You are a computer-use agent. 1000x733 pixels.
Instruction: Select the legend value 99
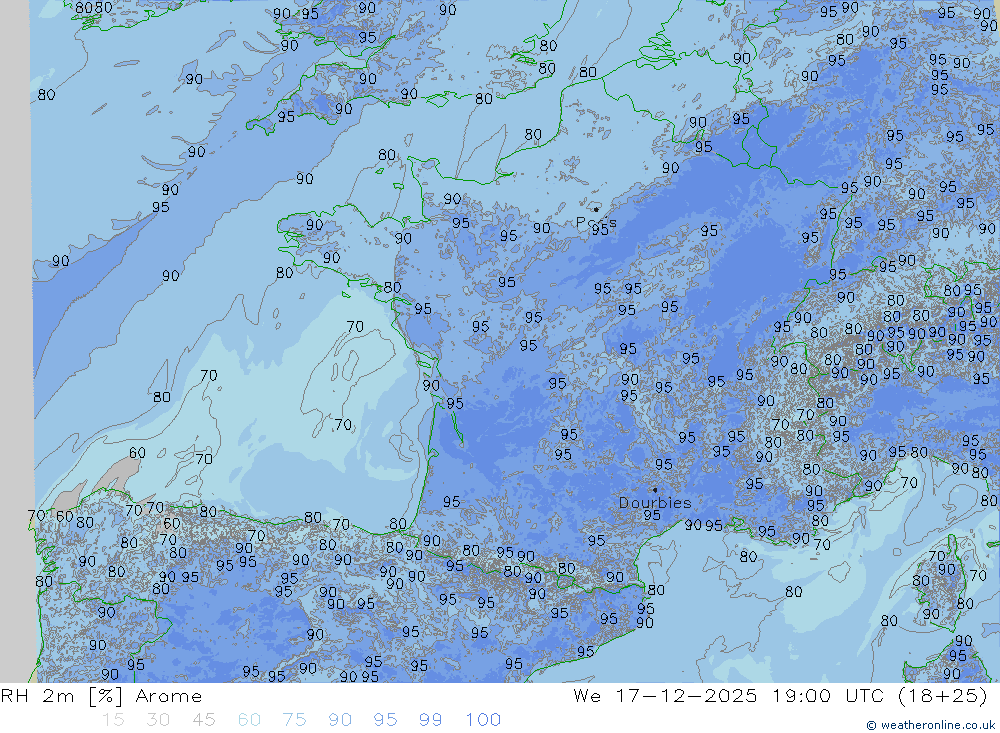click(x=430, y=720)
